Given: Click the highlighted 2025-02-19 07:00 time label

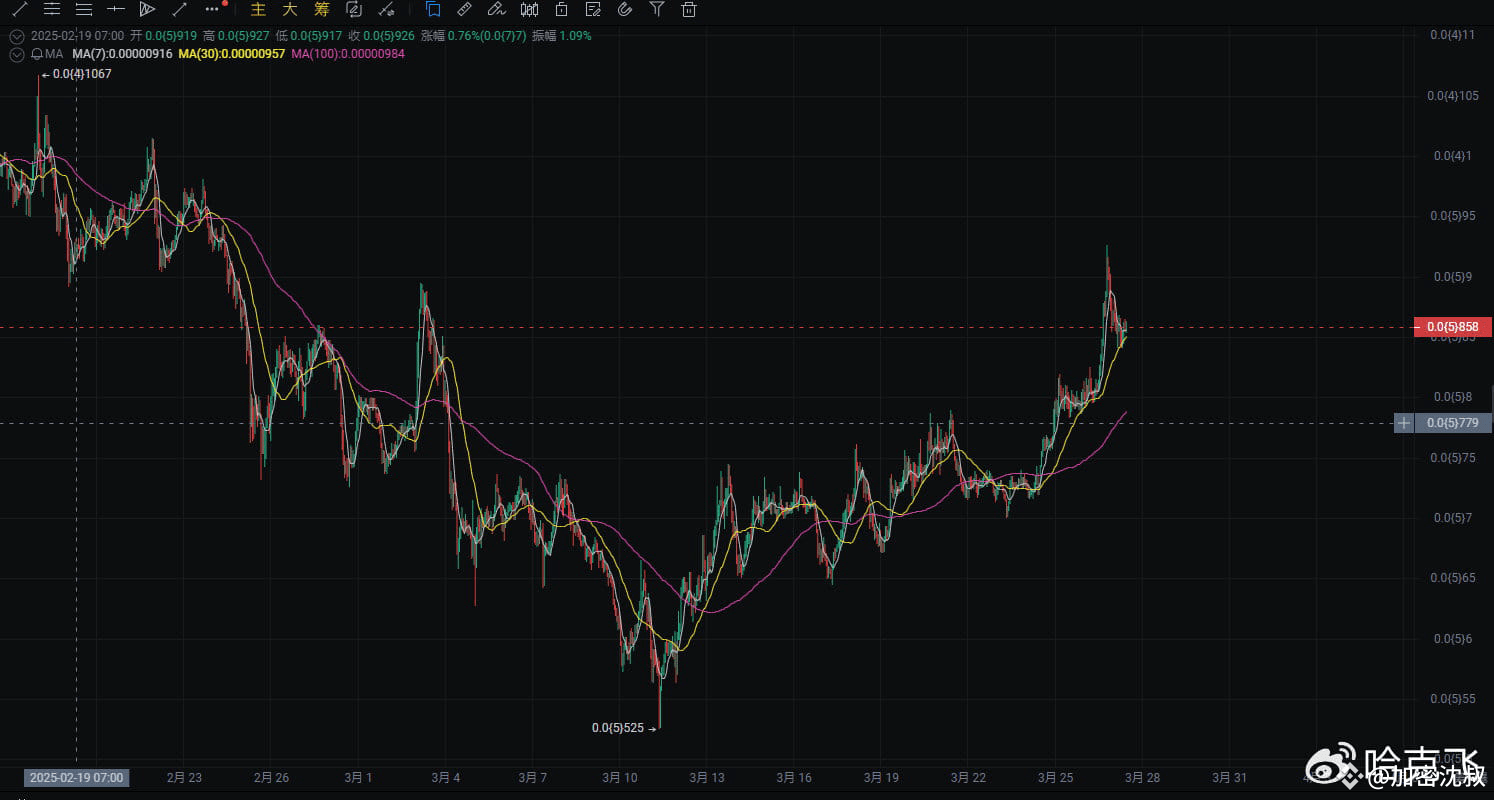Looking at the screenshot, I should pos(77,777).
